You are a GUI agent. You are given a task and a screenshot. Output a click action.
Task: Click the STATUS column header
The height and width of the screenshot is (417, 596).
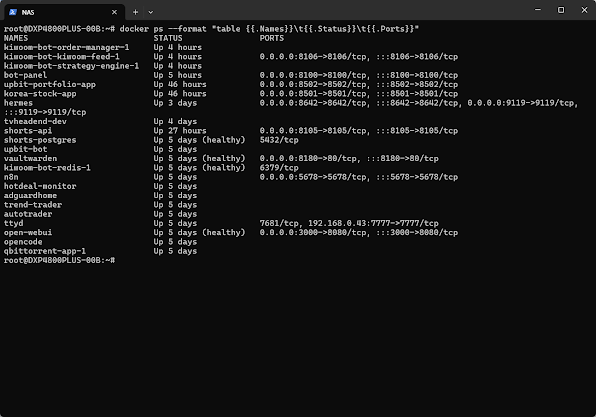[168, 38]
